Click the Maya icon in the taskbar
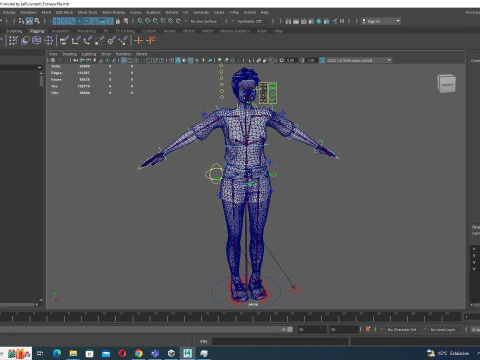The image size is (480, 360). coord(187,353)
